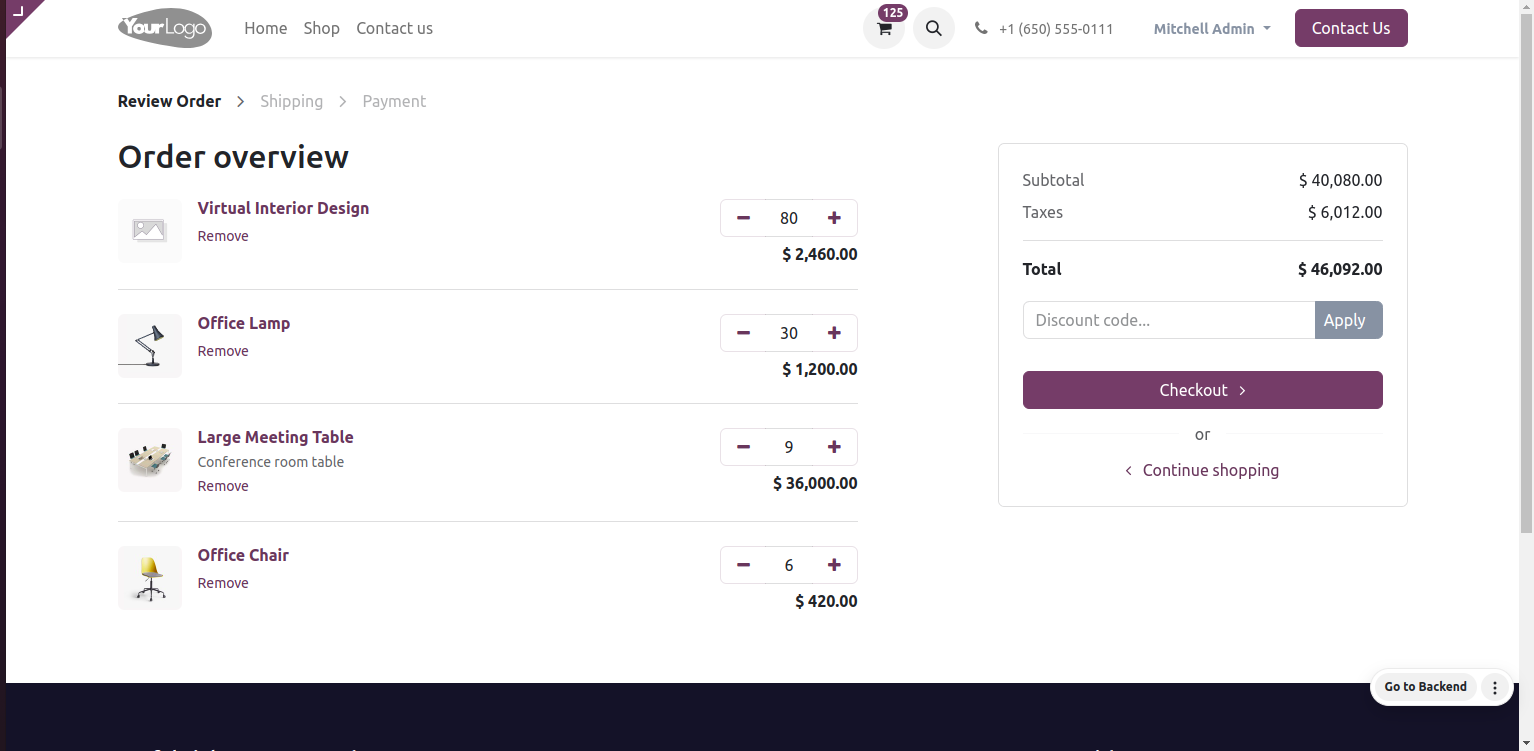Click the Checkout button

click(x=1202, y=390)
